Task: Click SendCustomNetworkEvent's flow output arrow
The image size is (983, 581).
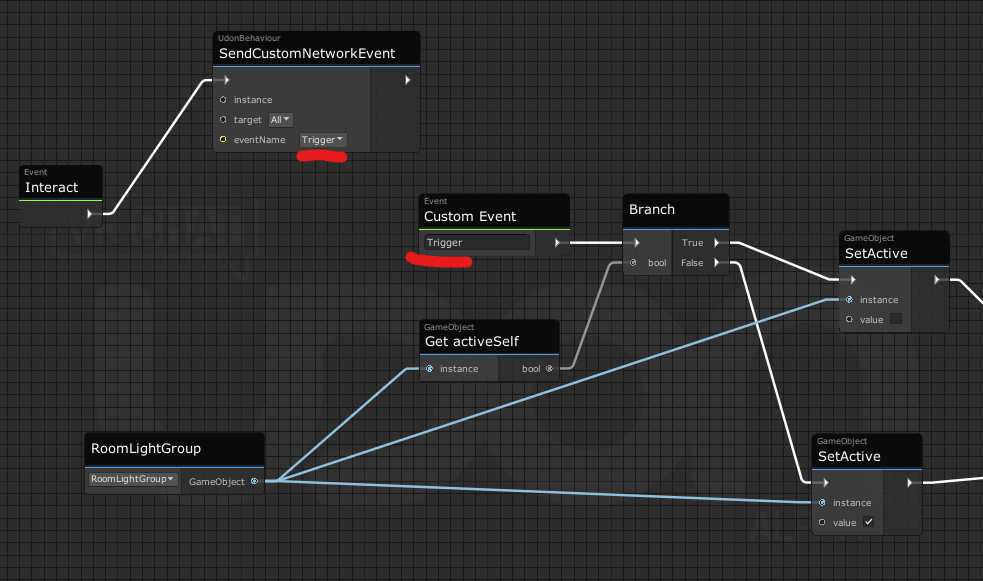Action: tap(407, 80)
